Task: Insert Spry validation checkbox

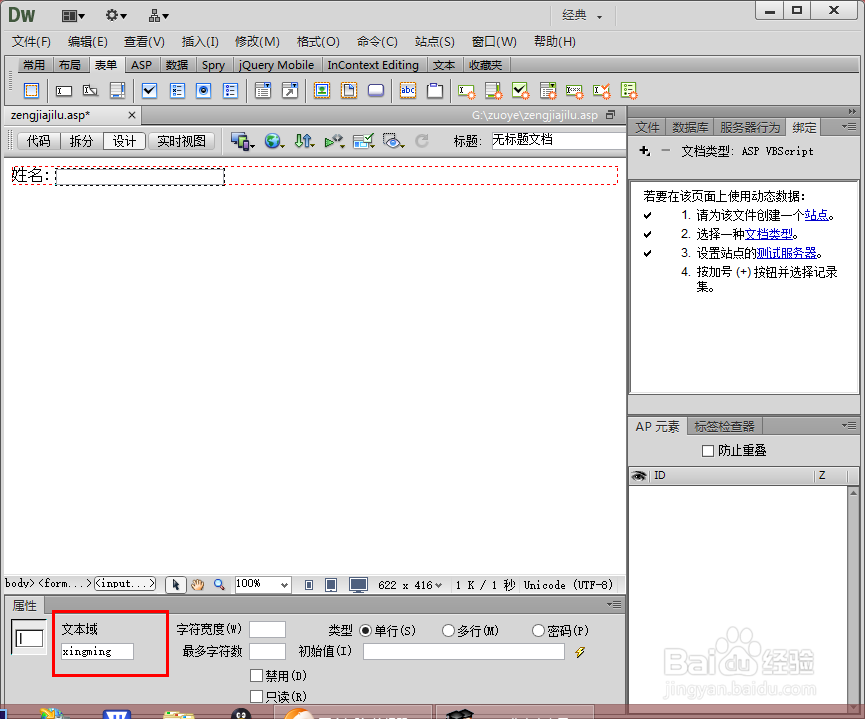Action: (521, 91)
